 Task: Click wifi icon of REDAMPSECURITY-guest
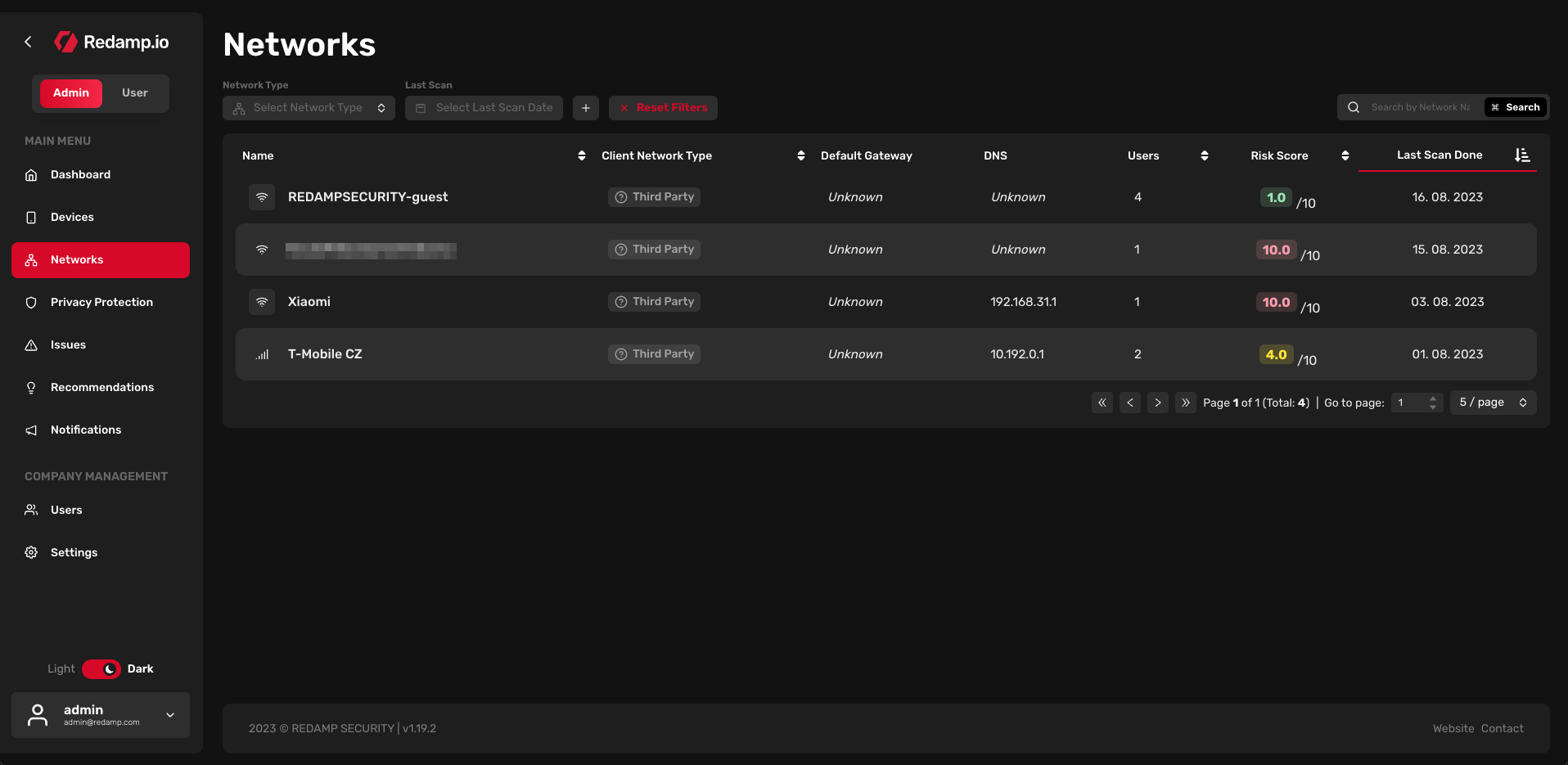(262, 197)
